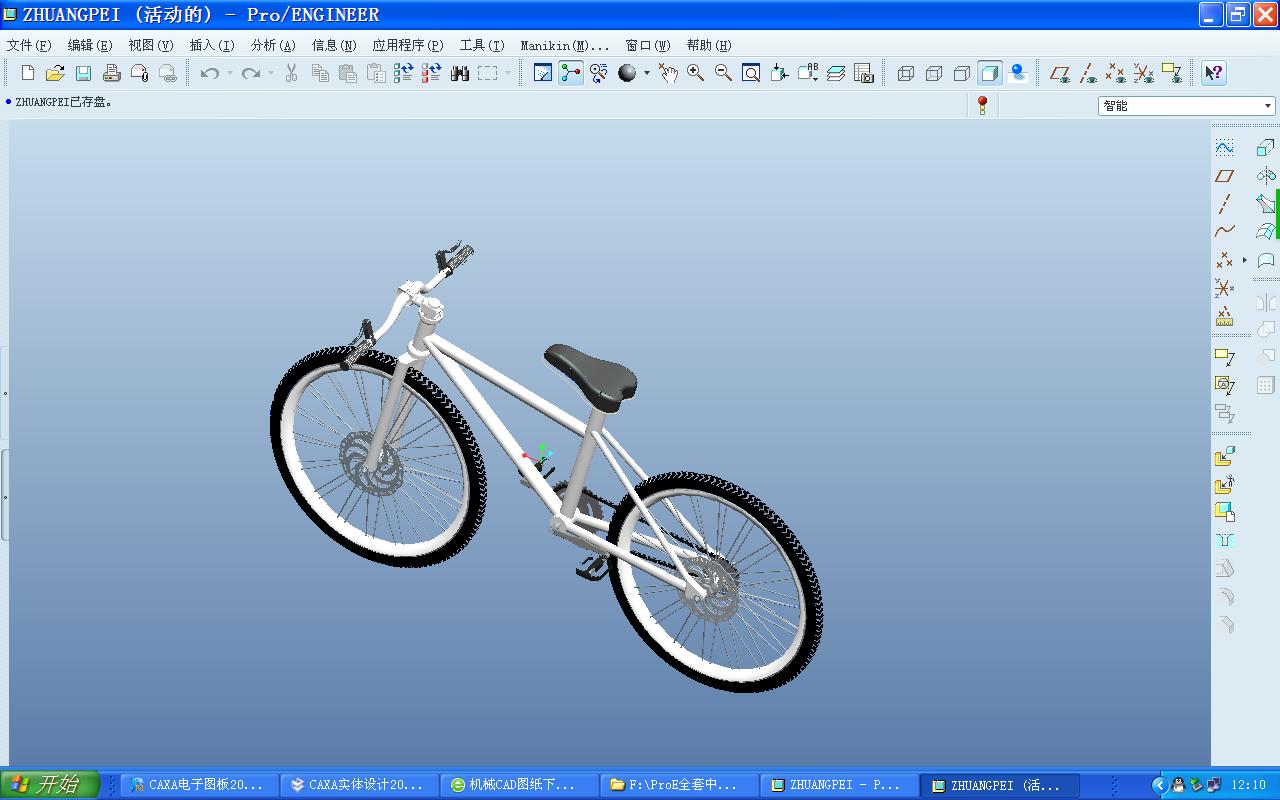
Task: Click the revolve tool in right toolbar
Action: (1266, 176)
